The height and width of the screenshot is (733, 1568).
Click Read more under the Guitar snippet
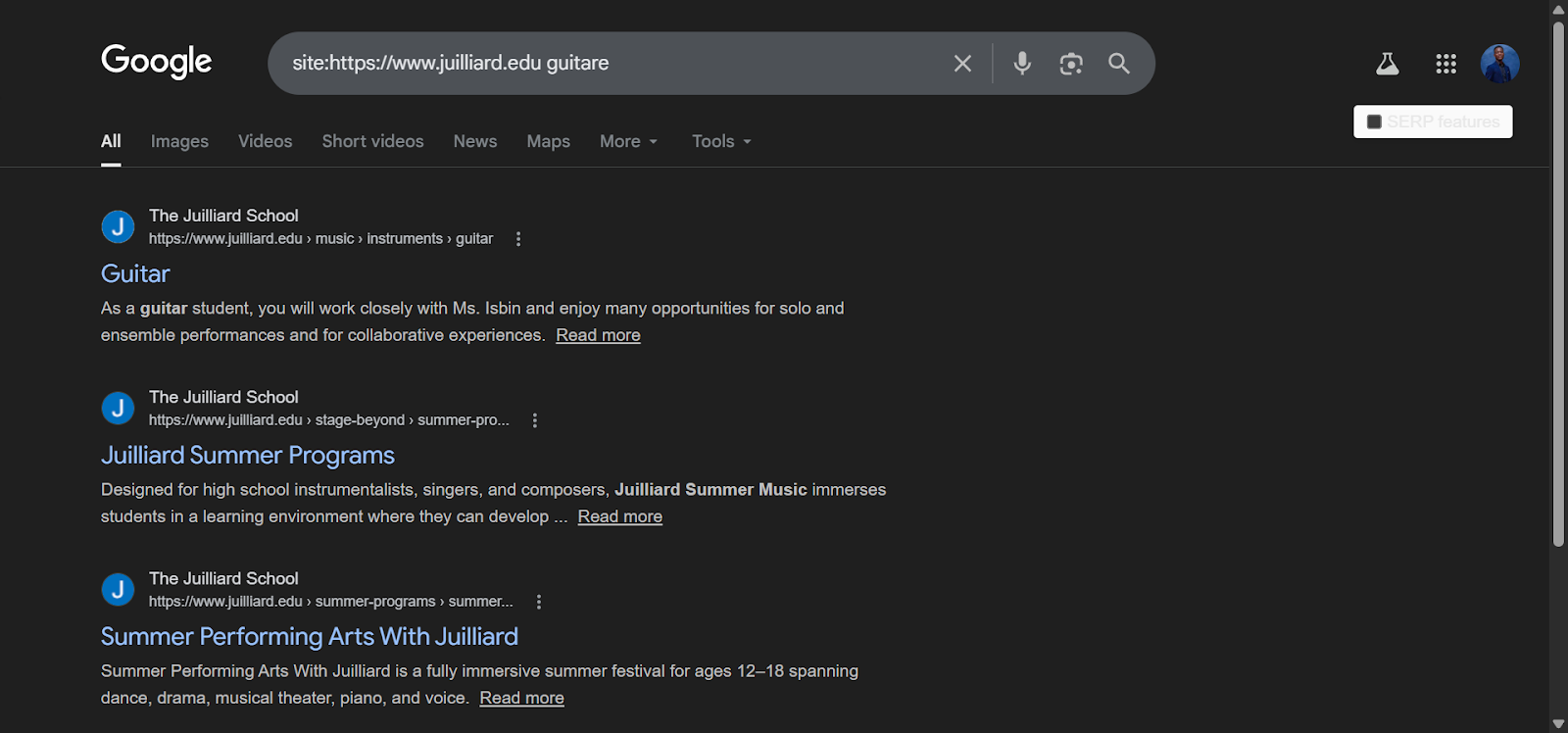(x=598, y=335)
